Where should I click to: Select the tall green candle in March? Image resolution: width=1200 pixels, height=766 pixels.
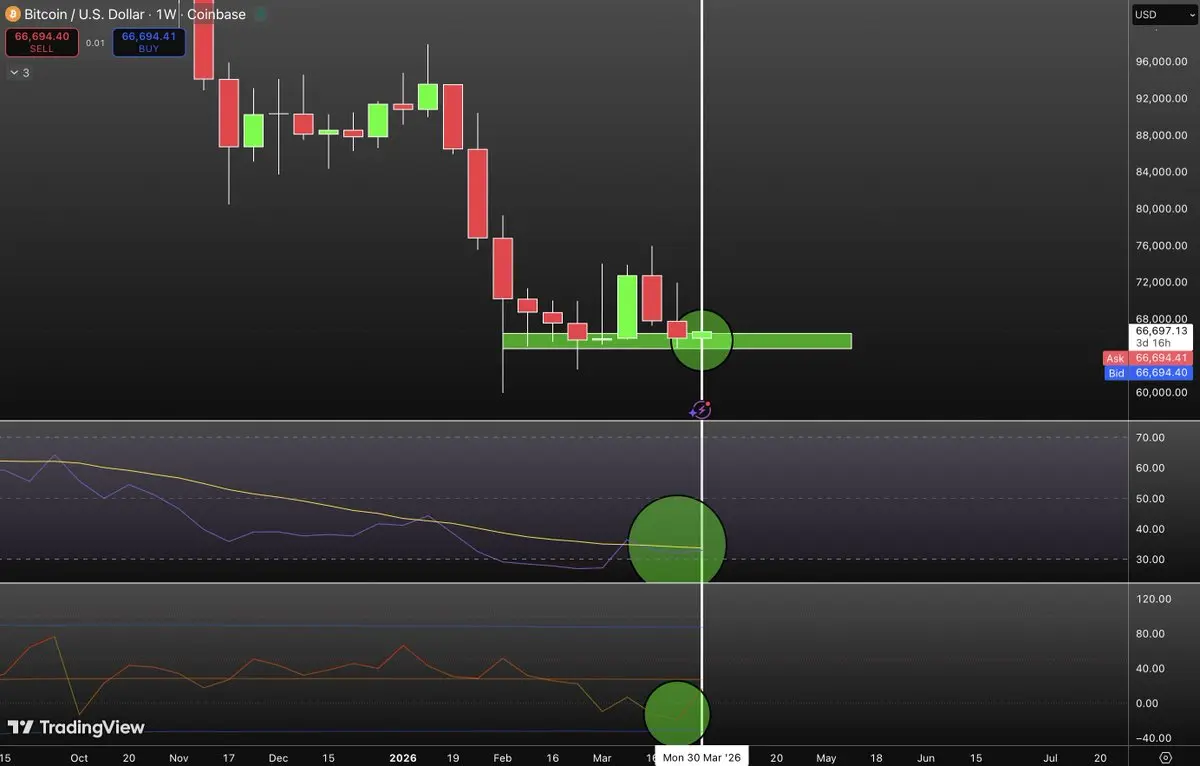(x=627, y=307)
